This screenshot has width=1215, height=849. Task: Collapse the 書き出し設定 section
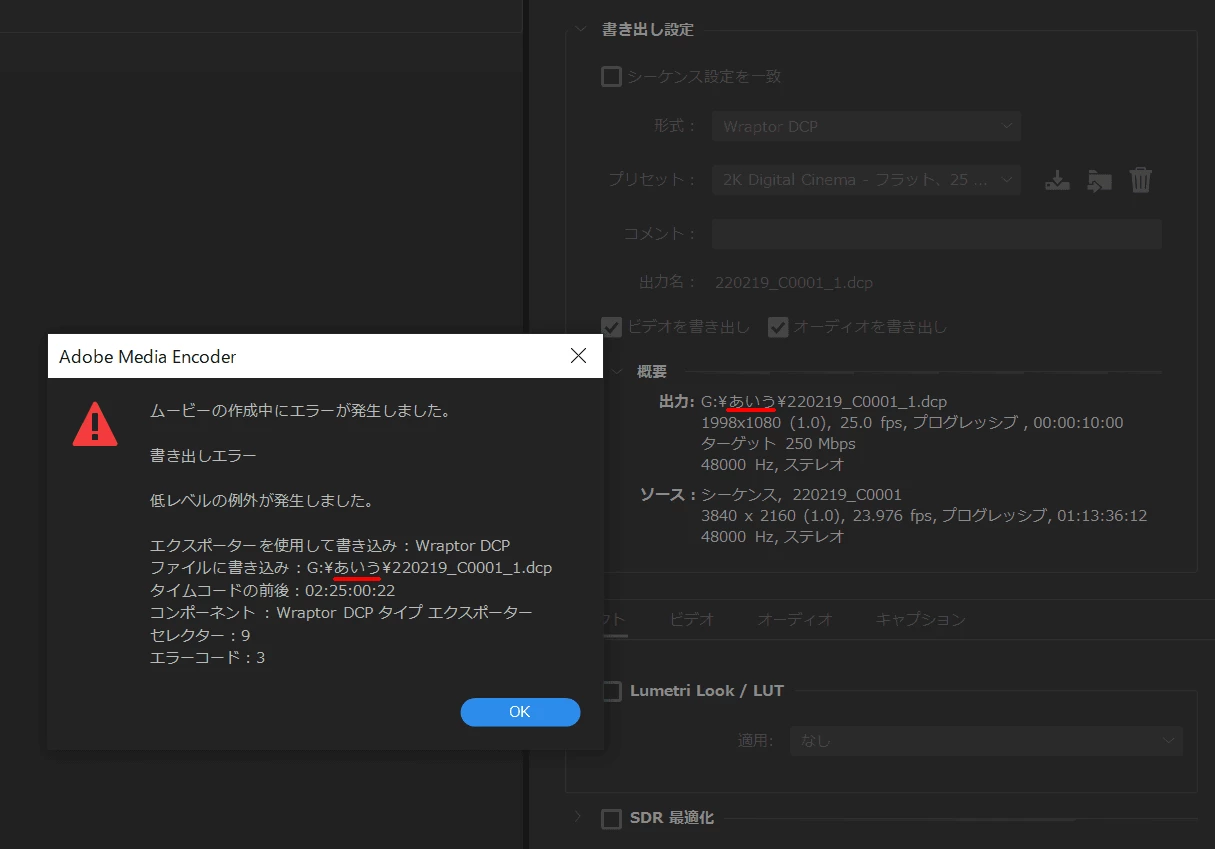(581, 29)
